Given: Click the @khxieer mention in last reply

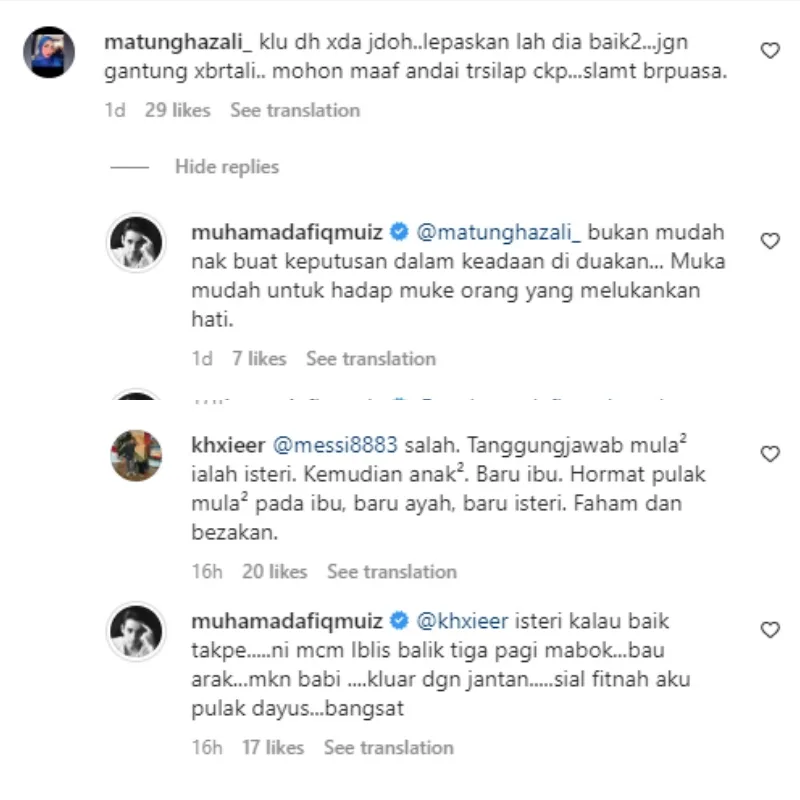Looking at the screenshot, I should pyautogui.click(x=462, y=621).
